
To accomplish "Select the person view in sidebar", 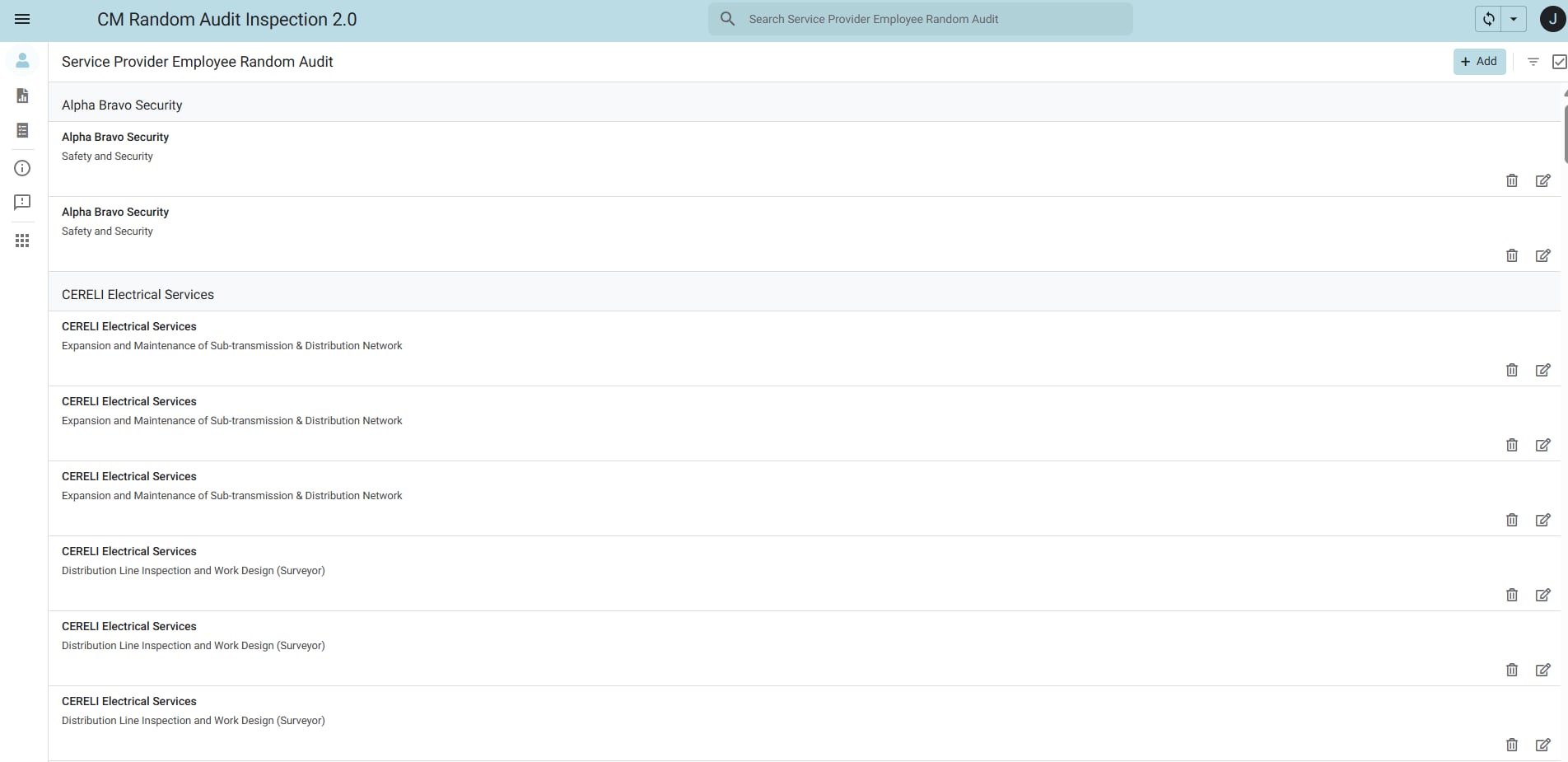I will click(x=22, y=61).
